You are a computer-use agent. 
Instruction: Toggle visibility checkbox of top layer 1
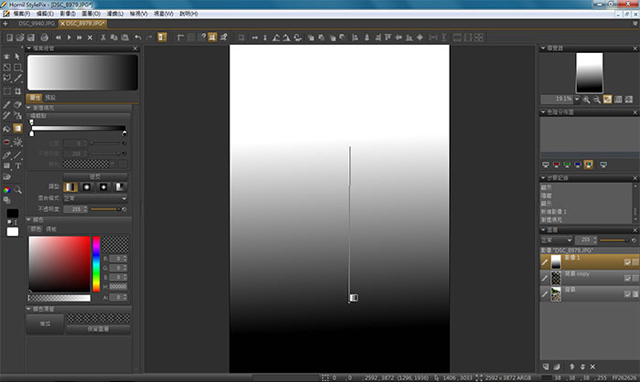(627, 262)
